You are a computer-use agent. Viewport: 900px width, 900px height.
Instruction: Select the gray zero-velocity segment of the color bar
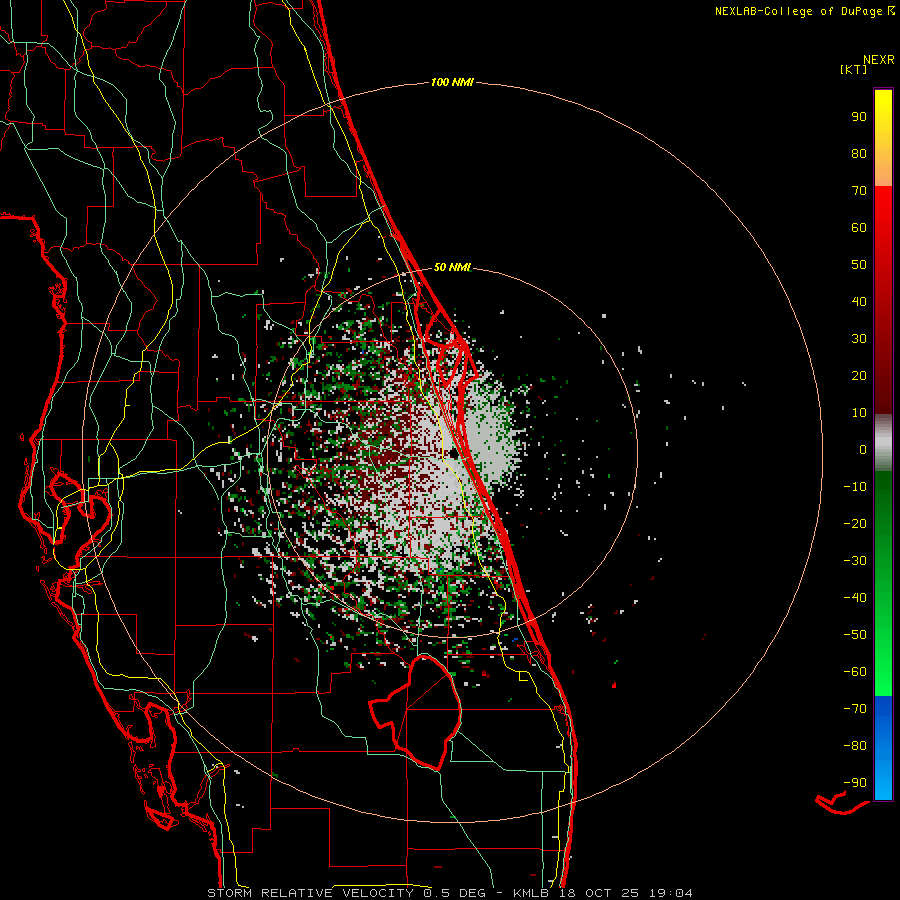pos(883,443)
